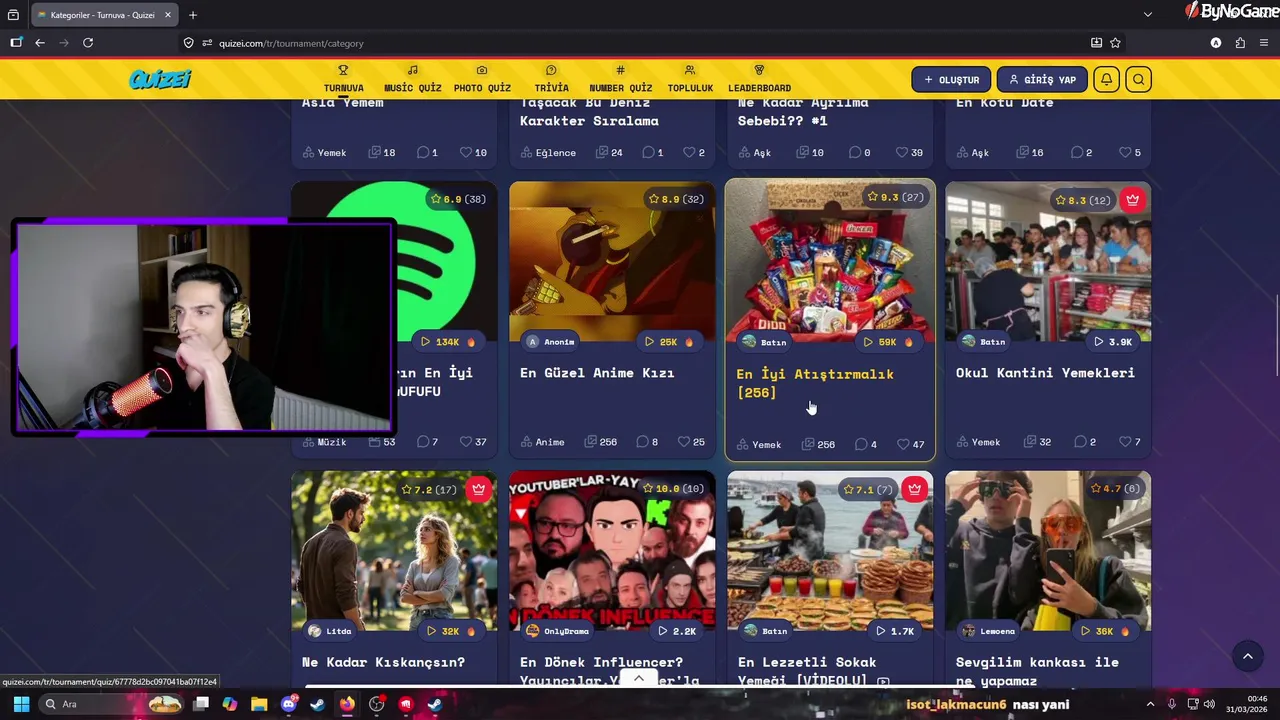Click the red crown badge on Okul Kantini card
1280x720 pixels.
click(x=1132, y=200)
